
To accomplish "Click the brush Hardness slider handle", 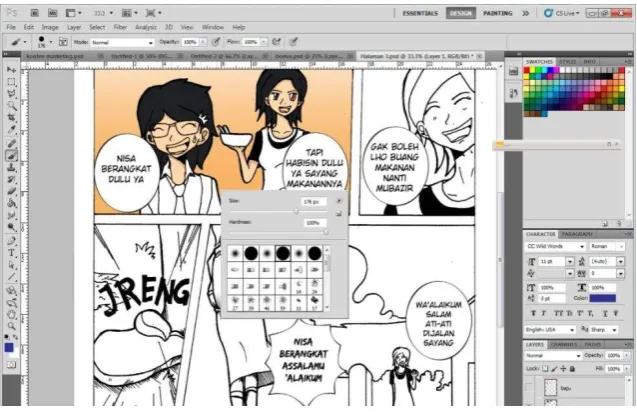I will pos(325,232).
